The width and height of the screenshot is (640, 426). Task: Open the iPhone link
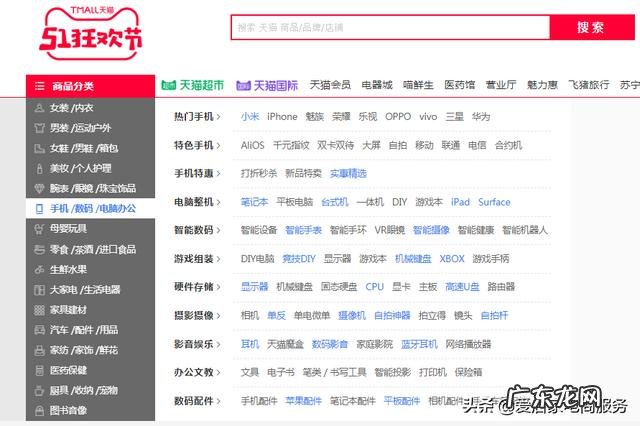pos(282,117)
